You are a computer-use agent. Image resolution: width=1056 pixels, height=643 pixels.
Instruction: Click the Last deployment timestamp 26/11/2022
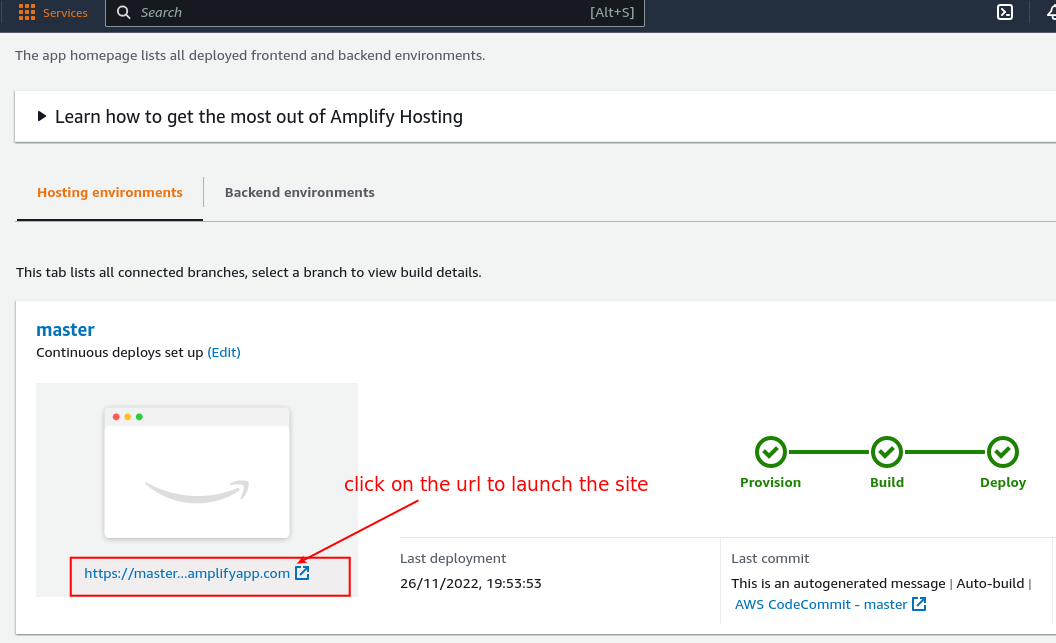[471, 583]
